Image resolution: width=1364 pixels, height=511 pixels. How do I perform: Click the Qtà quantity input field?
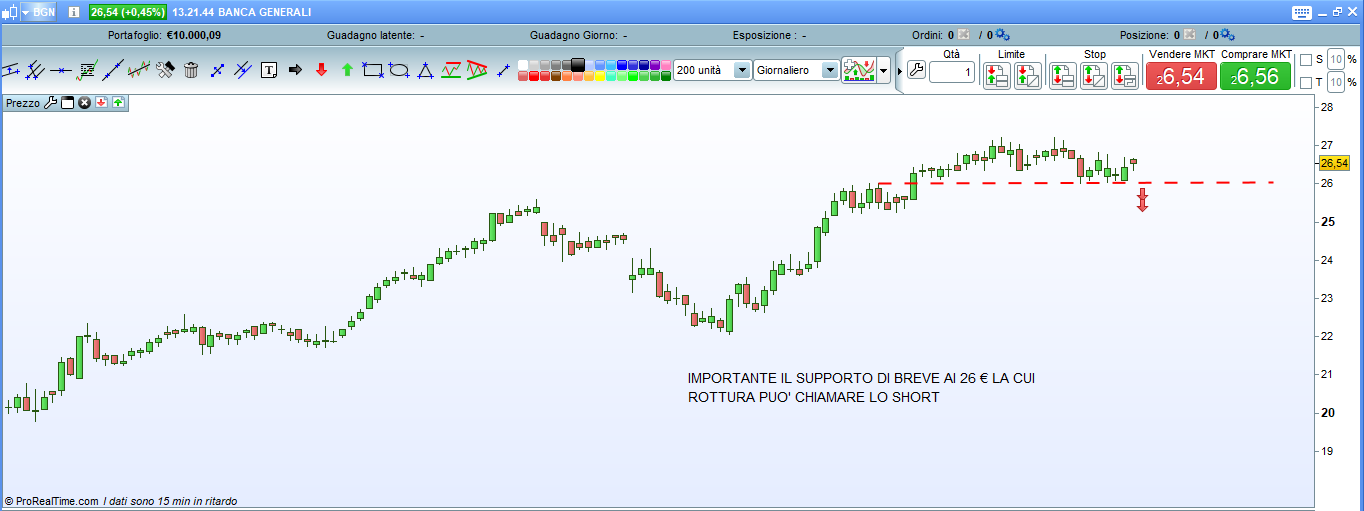click(x=952, y=72)
